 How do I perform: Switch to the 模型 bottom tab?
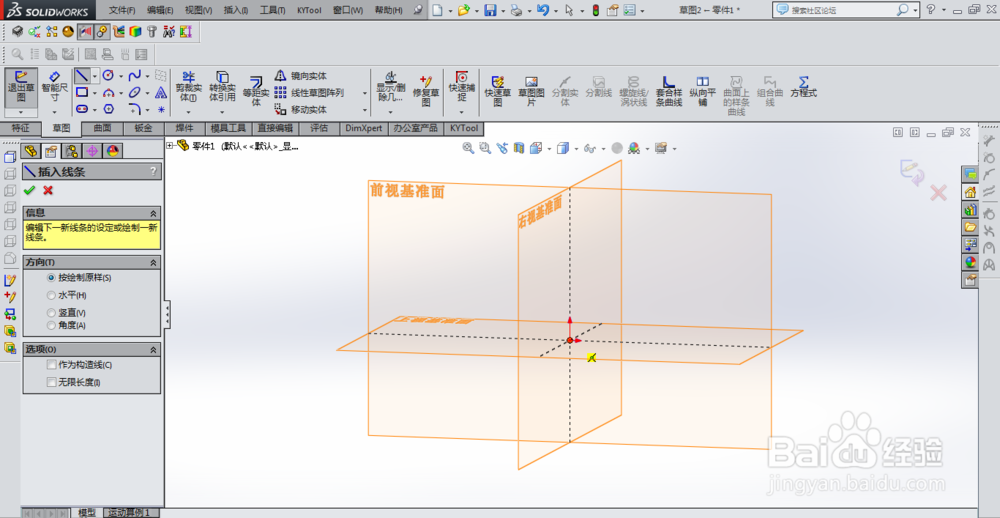pyautogui.click(x=87, y=513)
